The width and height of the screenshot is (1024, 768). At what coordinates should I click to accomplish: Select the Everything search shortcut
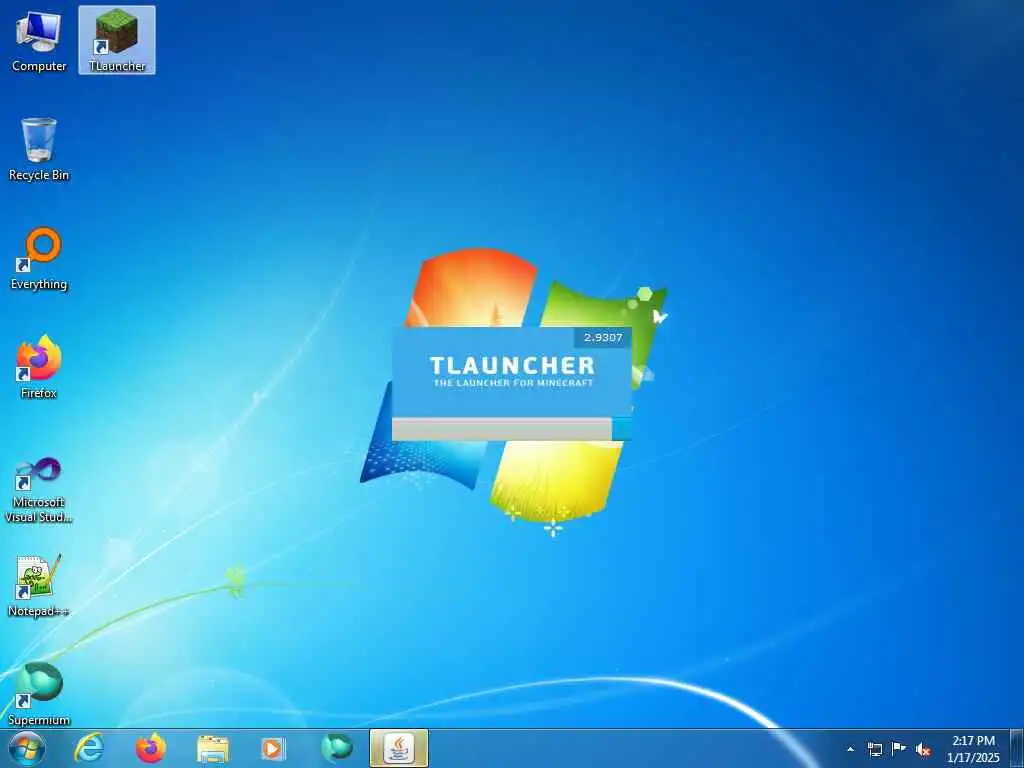[39, 258]
